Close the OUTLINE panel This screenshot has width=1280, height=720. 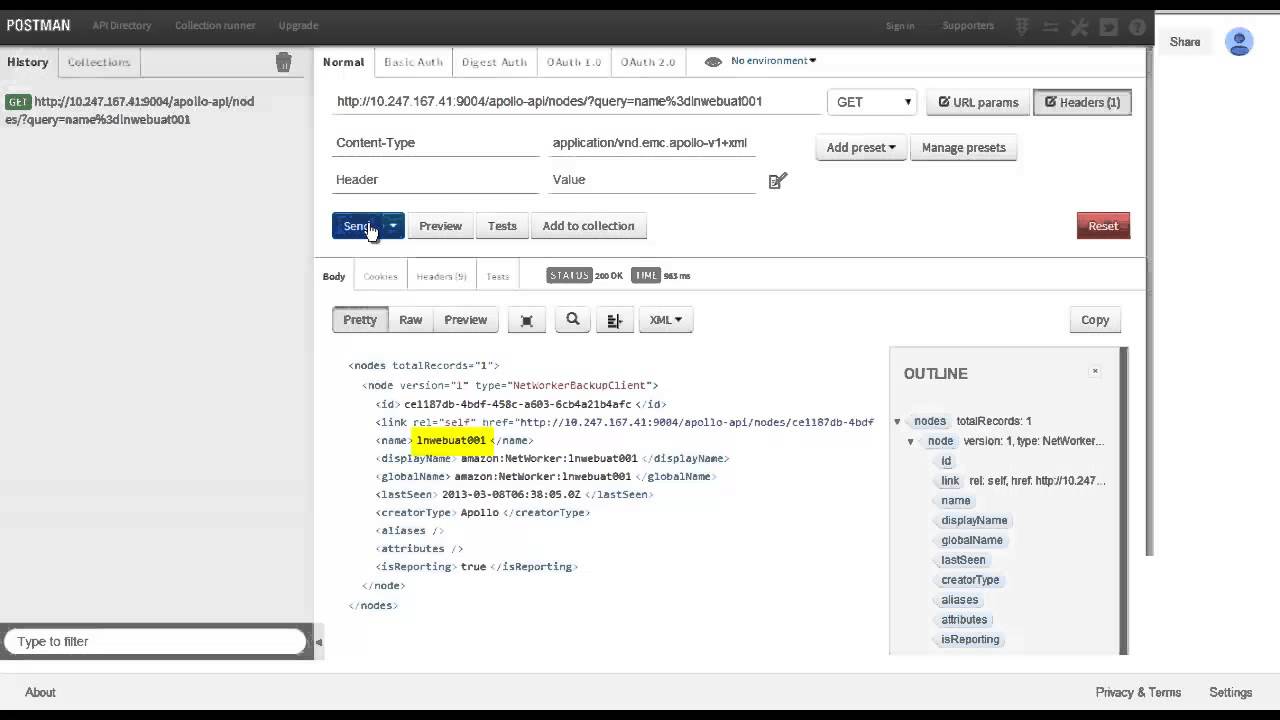pyautogui.click(x=1095, y=371)
